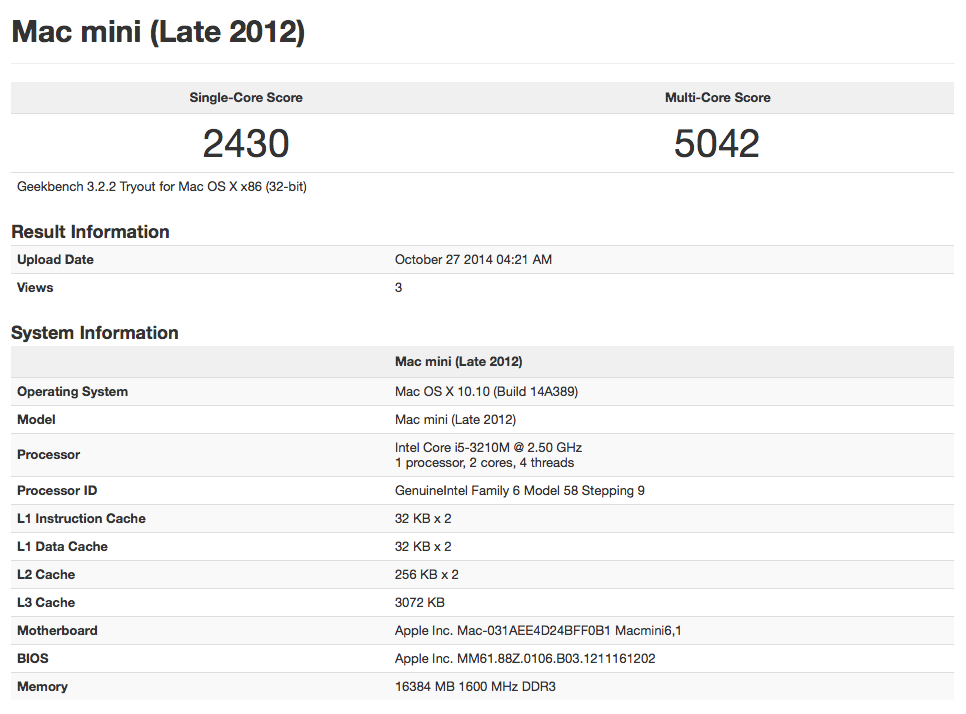This screenshot has height=714, width=966.
Task: Click the Operating System label
Action: pyautogui.click(x=73, y=391)
